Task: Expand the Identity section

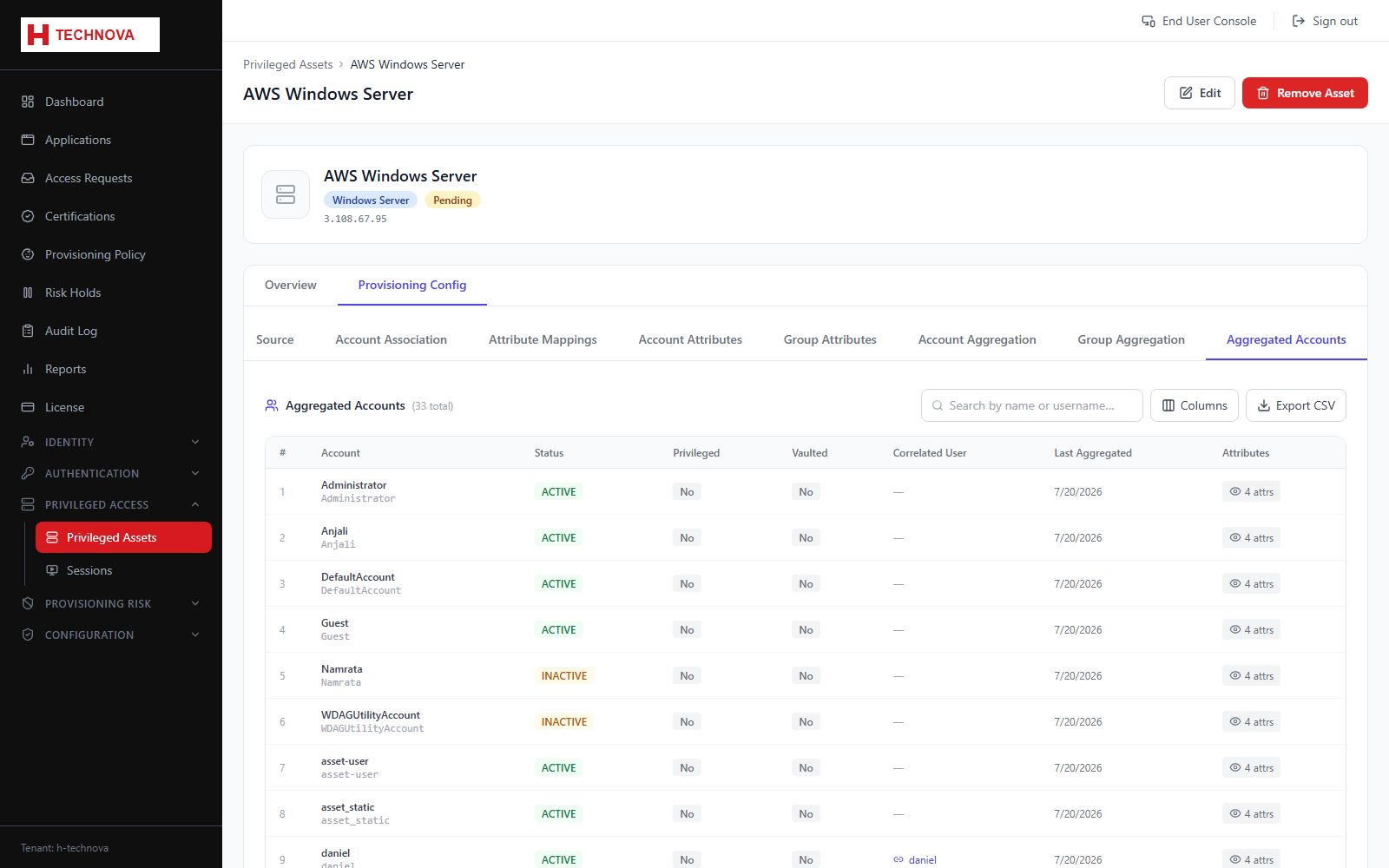Action: [x=111, y=442]
